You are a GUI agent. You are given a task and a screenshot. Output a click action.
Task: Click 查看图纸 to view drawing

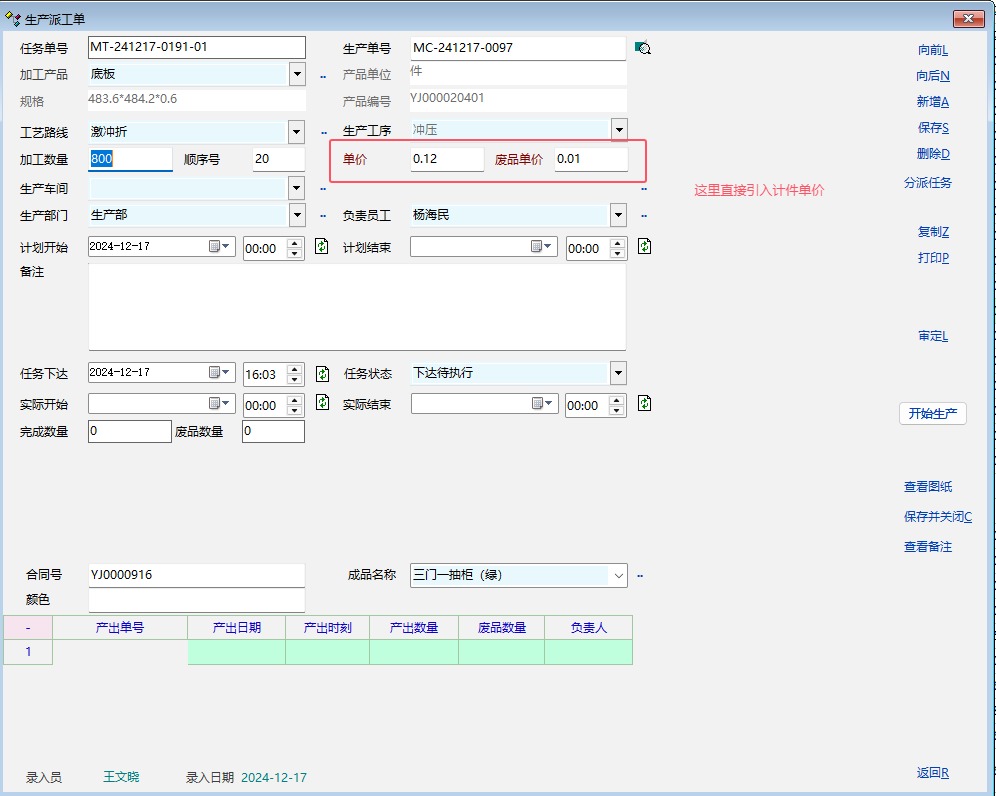click(927, 487)
